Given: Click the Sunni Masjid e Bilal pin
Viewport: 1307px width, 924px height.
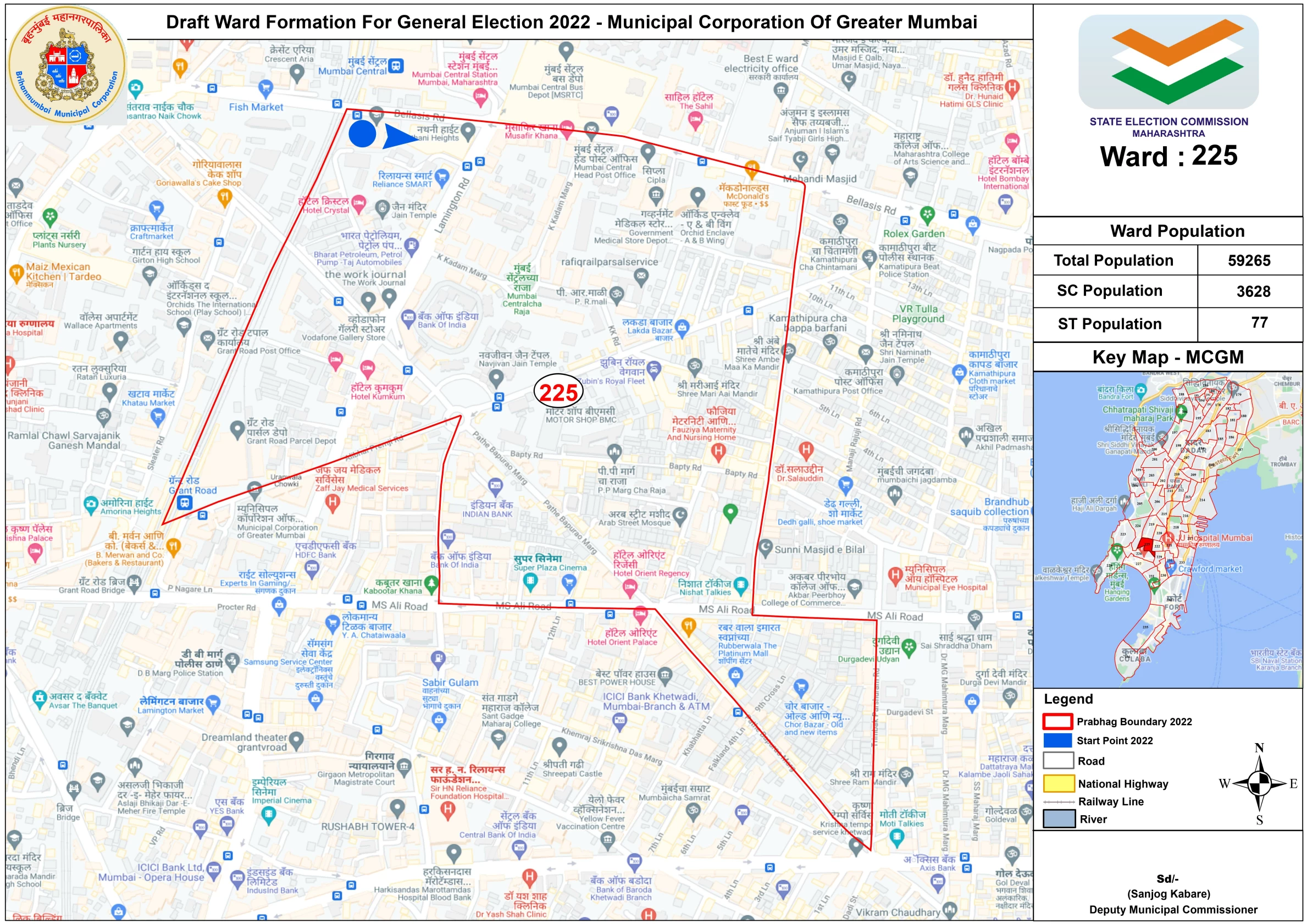Looking at the screenshot, I should pos(766,546).
